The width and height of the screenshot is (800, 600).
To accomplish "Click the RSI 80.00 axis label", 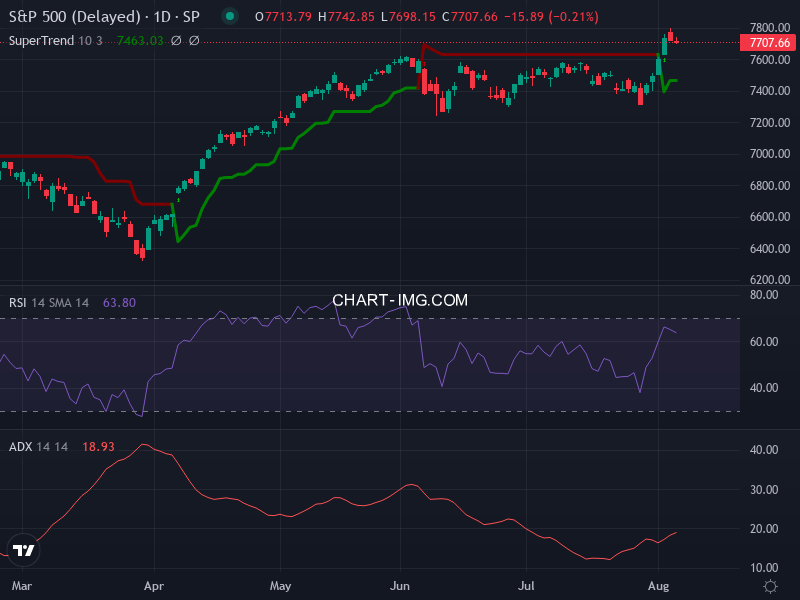I will click(x=764, y=295).
